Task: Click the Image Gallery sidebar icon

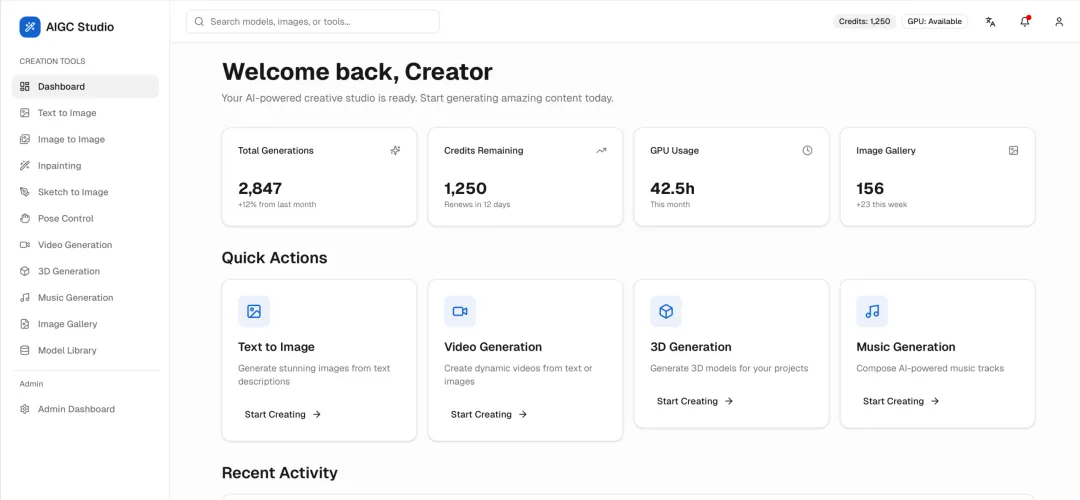Action: tap(25, 324)
